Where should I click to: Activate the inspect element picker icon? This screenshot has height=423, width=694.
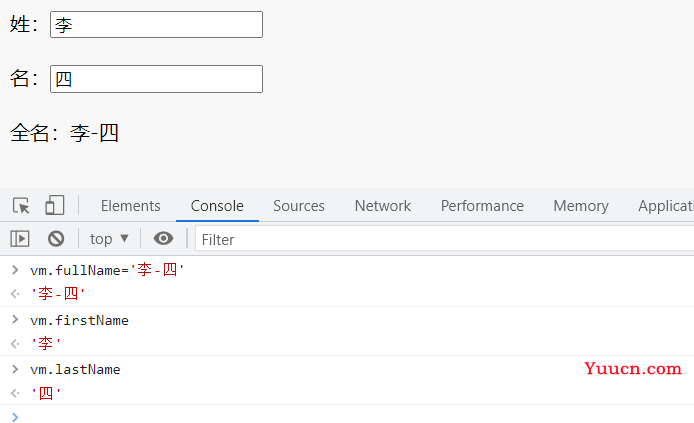21,206
